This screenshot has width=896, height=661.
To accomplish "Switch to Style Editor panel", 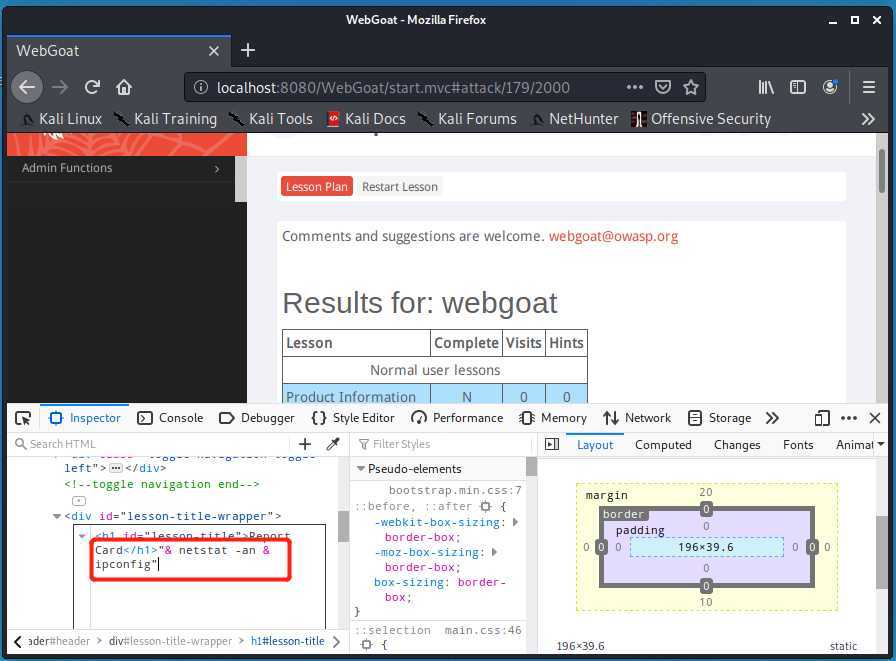I will coord(353,418).
